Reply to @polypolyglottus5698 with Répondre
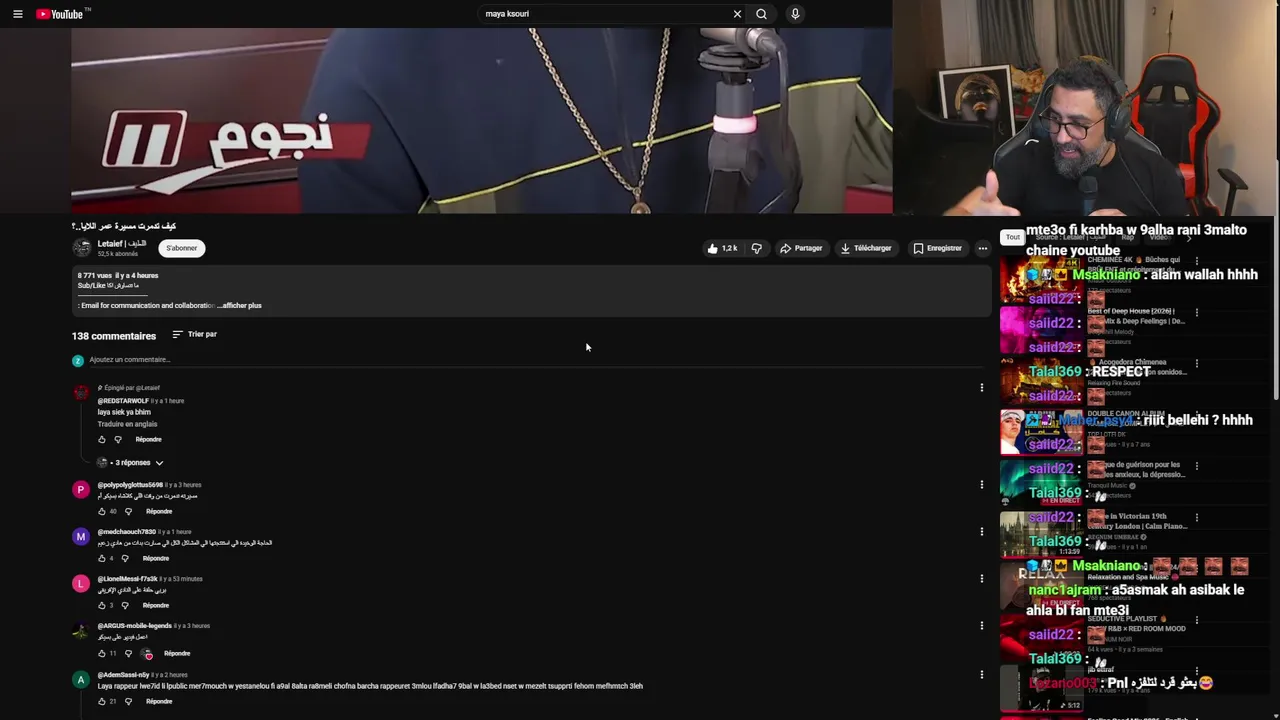Viewport: 1280px width, 720px height. (159, 512)
